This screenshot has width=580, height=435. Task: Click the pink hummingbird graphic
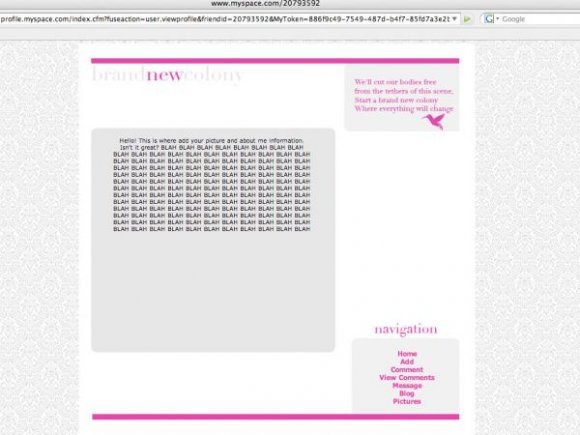pyautogui.click(x=434, y=121)
